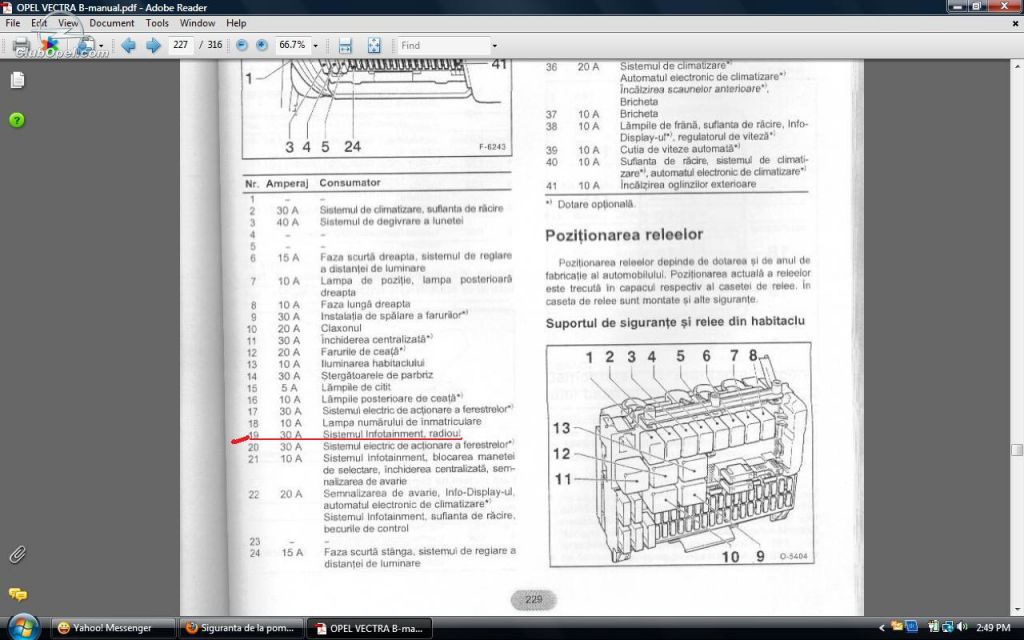Open the volume speaker tray icon
Image resolution: width=1024 pixels, height=640 pixels.
click(x=961, y=628)
